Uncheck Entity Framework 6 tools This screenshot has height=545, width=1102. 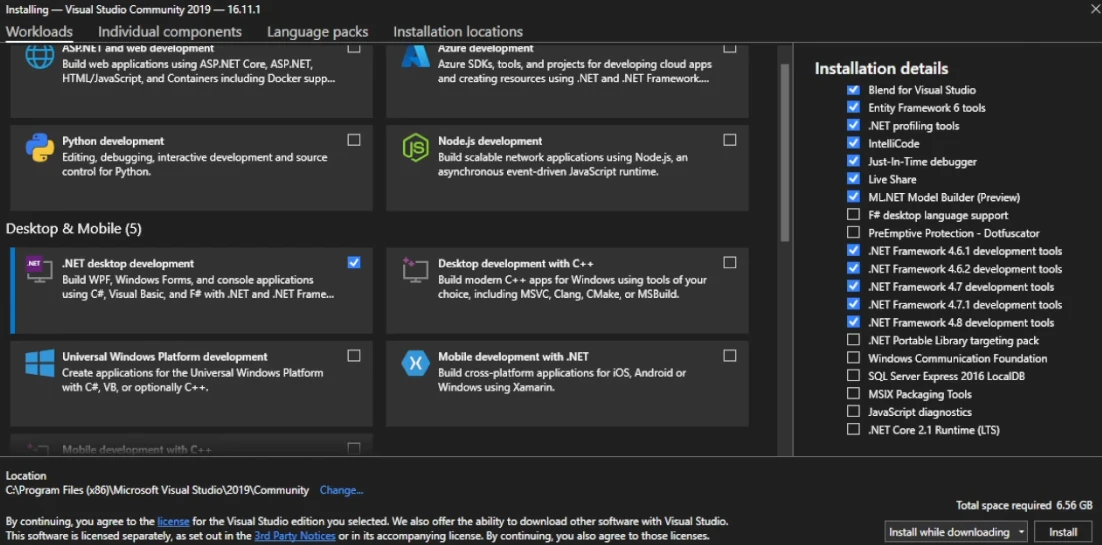click(853, 107)
